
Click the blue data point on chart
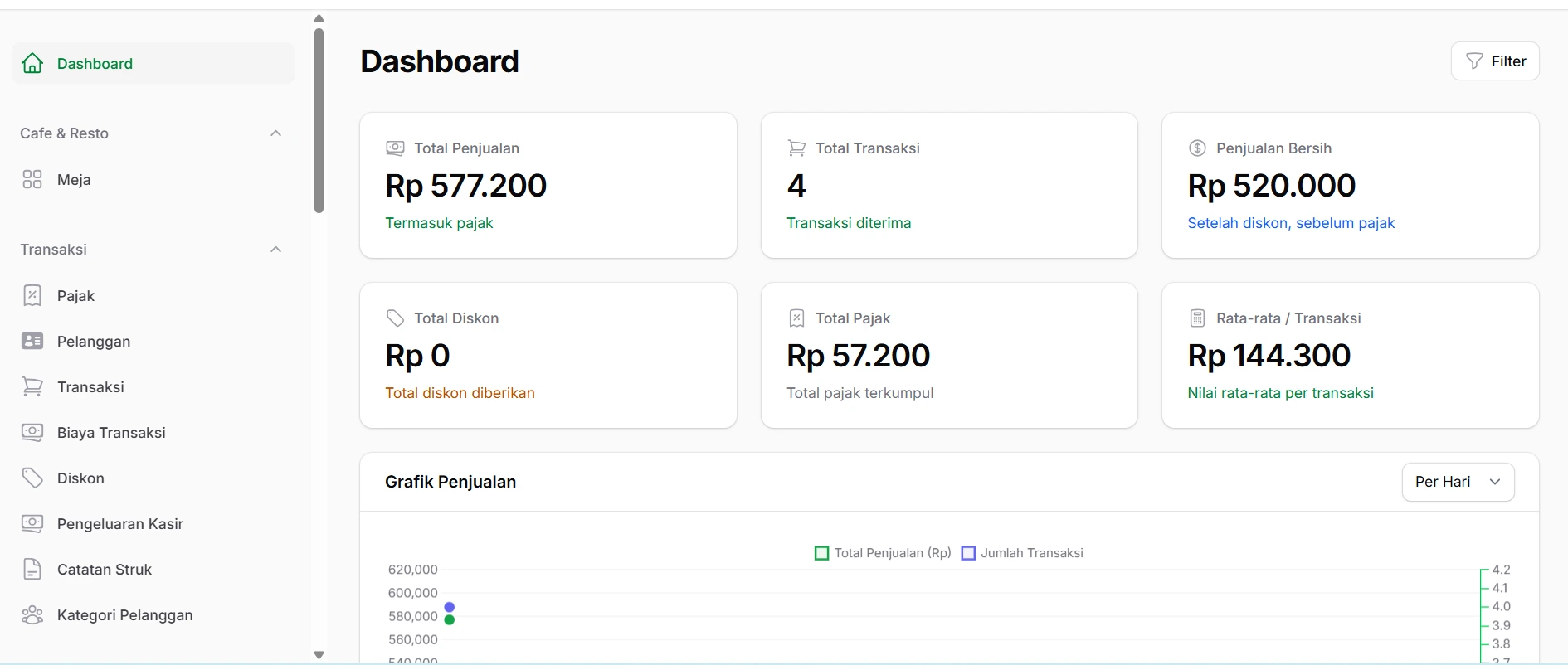[x=450, y=607]
